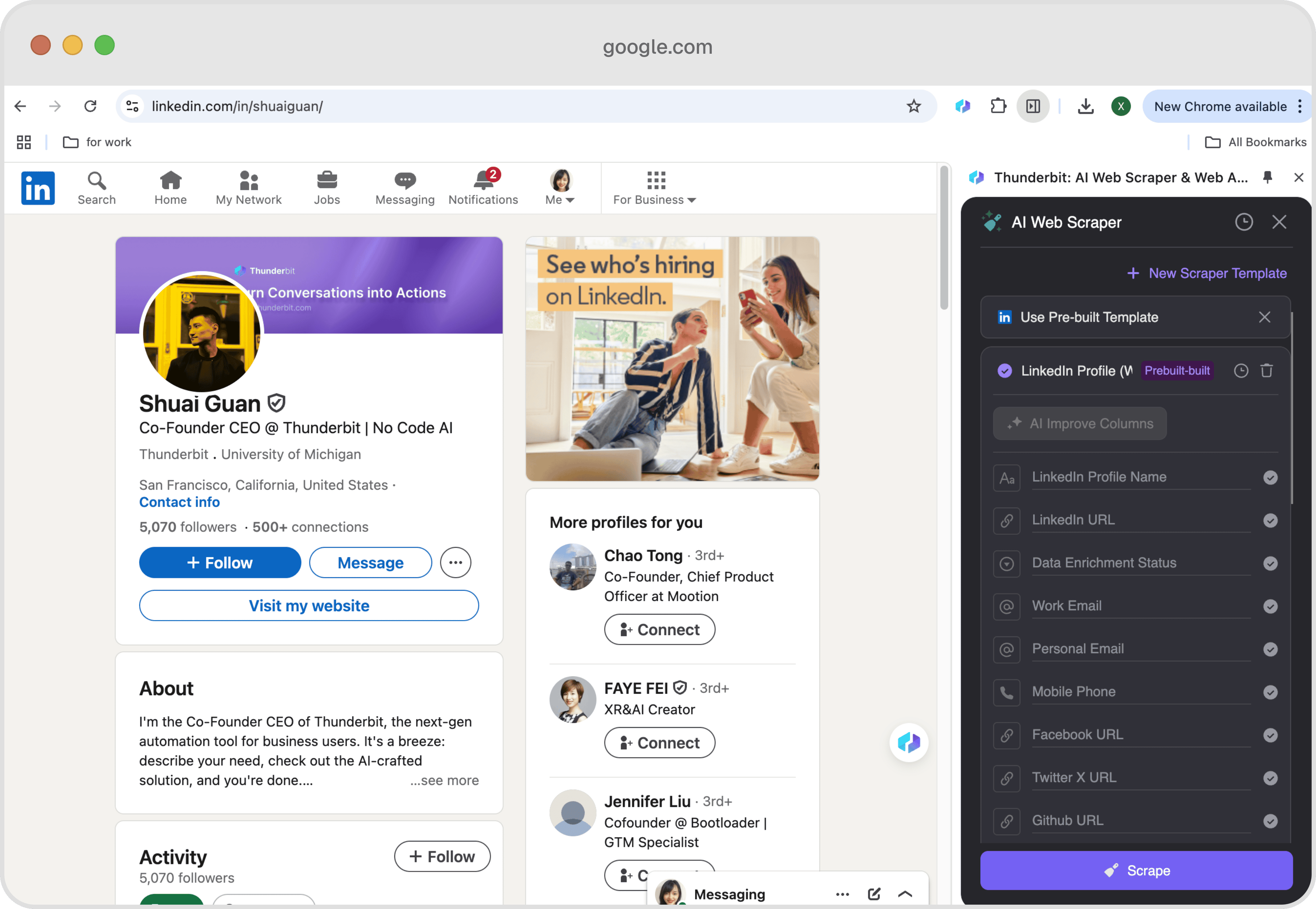Open data type selector for Data Enrichment Status

click(1007, 564)
